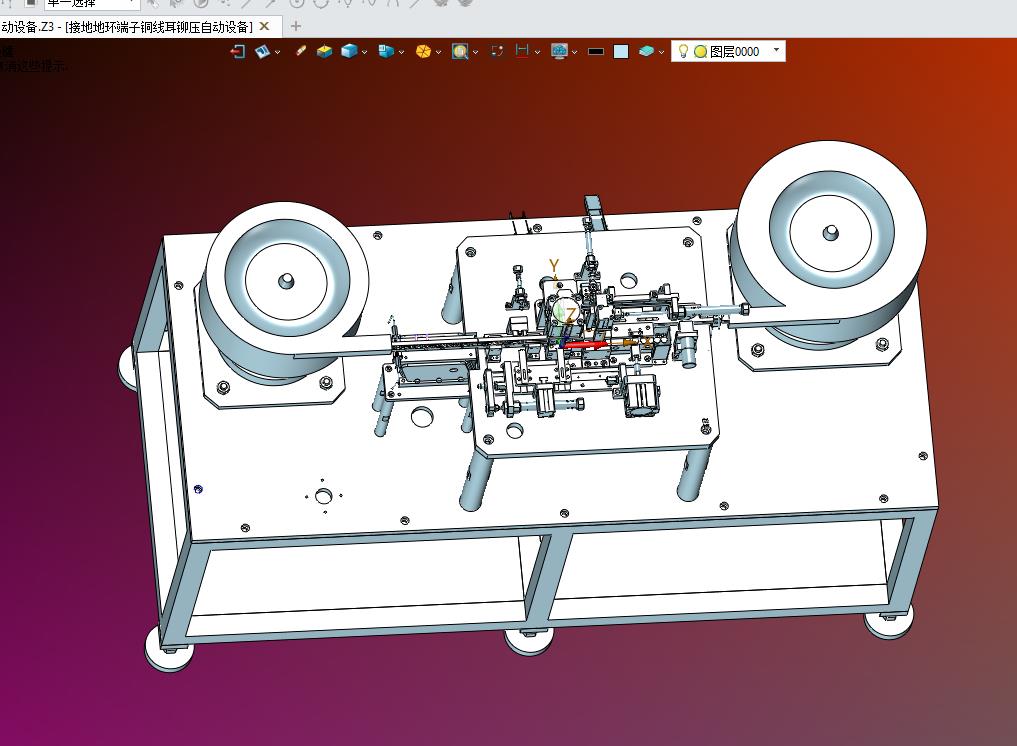Screen dimensions: 1017x746
Task: Select the shaded blue cube display mode
Action: 349,51
